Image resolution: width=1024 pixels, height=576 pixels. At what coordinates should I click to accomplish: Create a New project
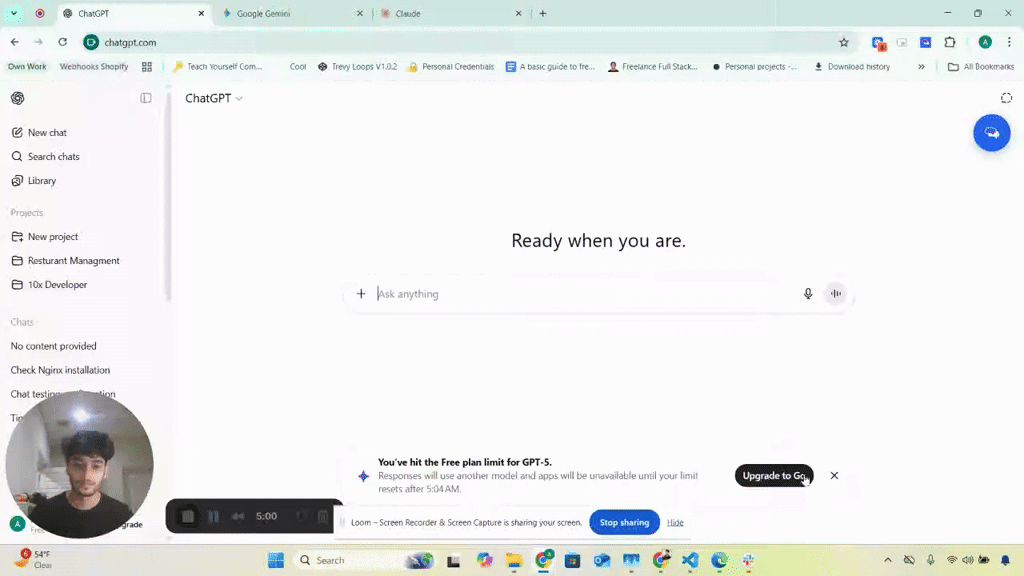tap(52, 236)
